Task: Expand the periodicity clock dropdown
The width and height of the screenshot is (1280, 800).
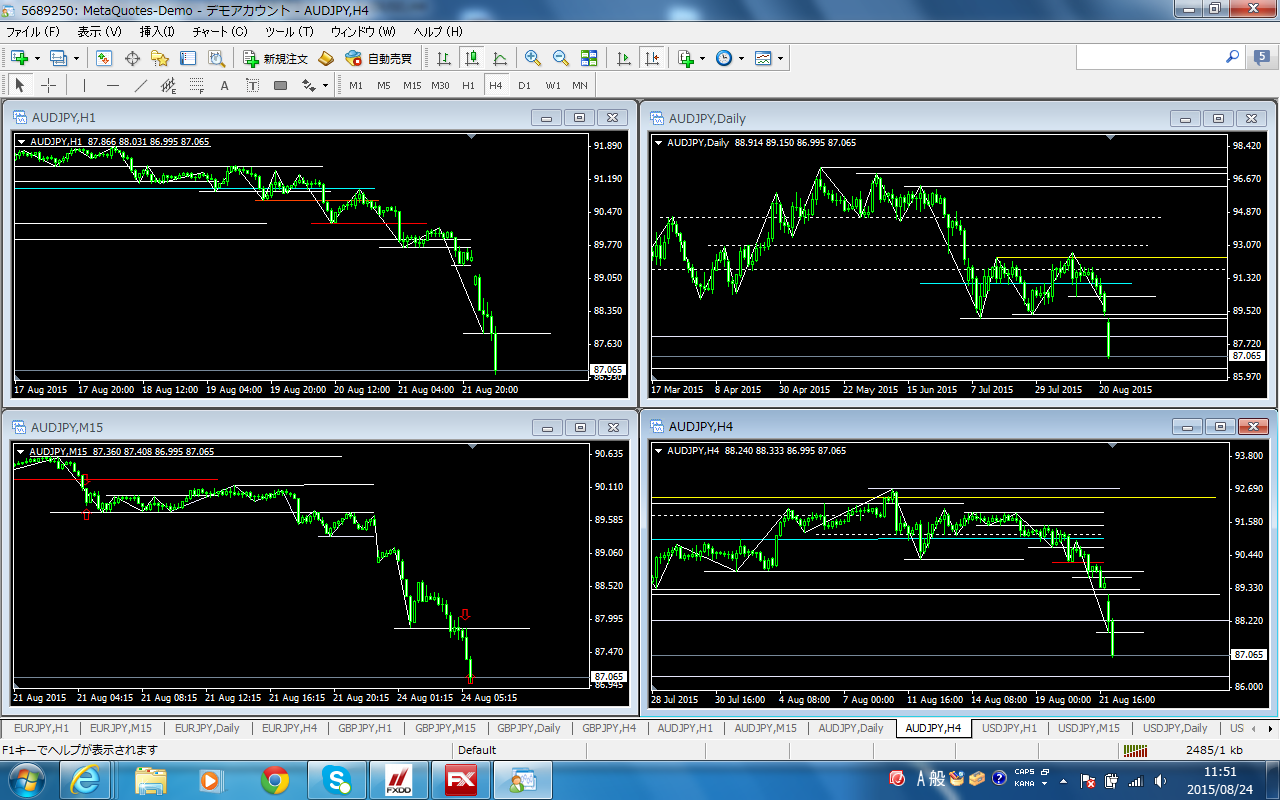Action: click(x=741, y=59)
